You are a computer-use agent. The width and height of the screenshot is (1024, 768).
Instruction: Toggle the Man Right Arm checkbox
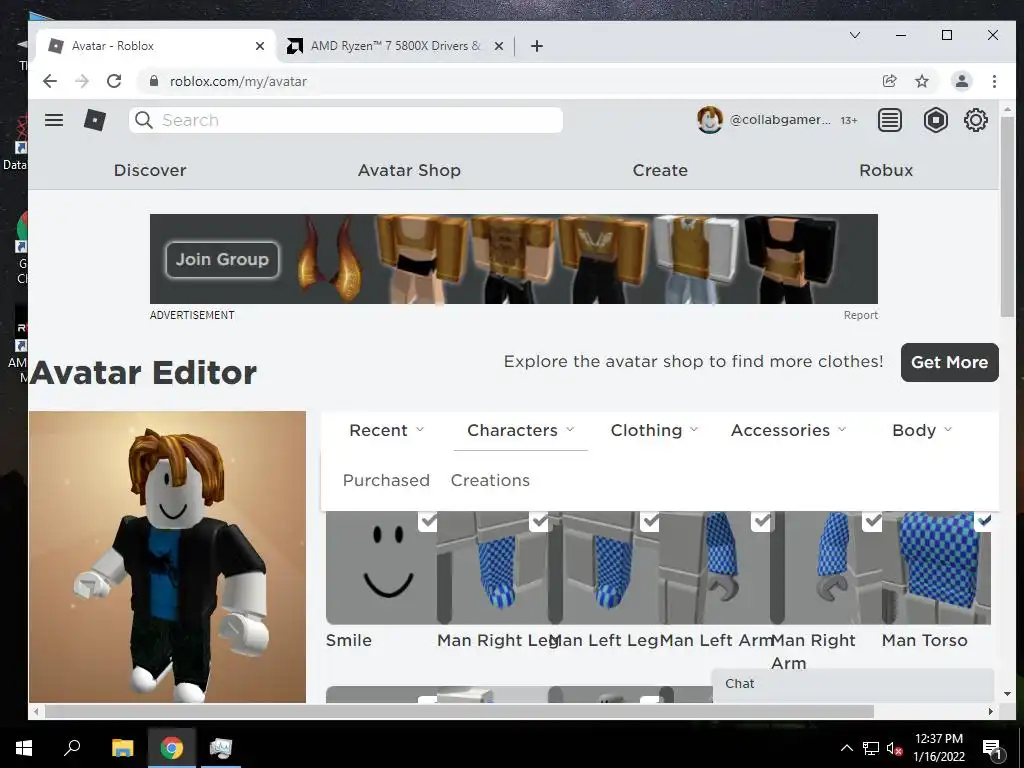click(x=872, y=521)
